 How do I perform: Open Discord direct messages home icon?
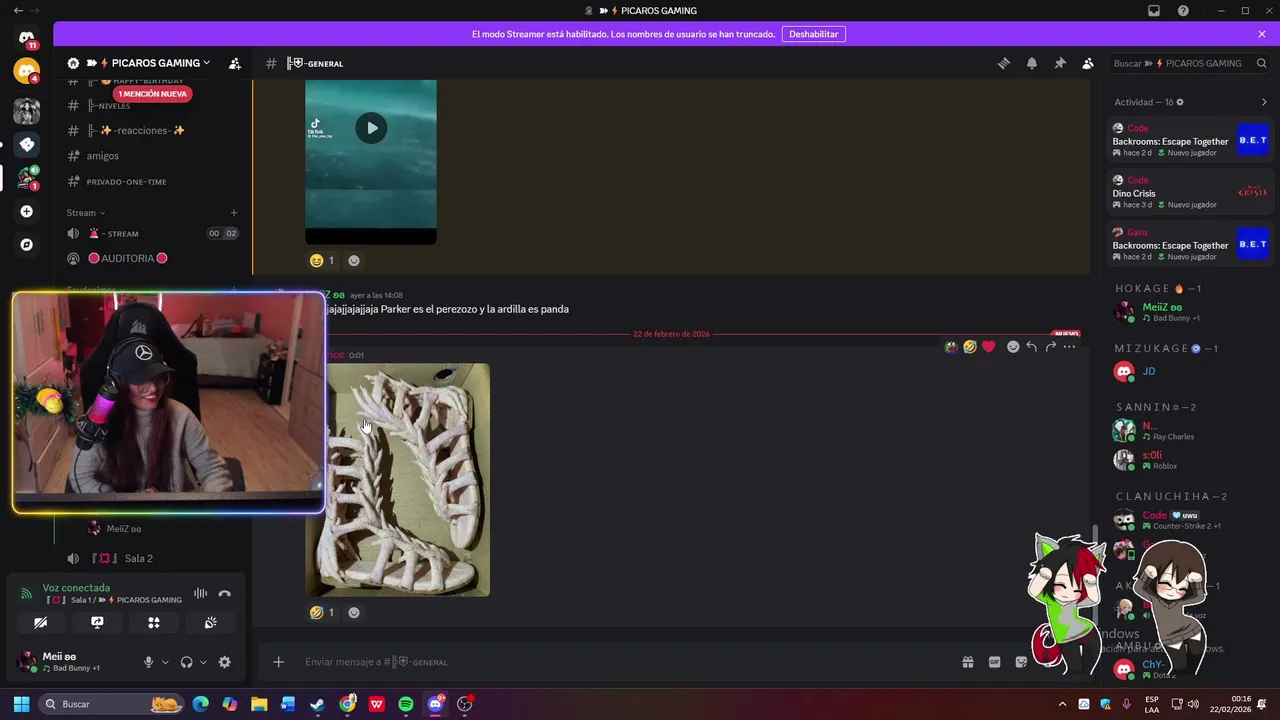[x=26, y=38]
